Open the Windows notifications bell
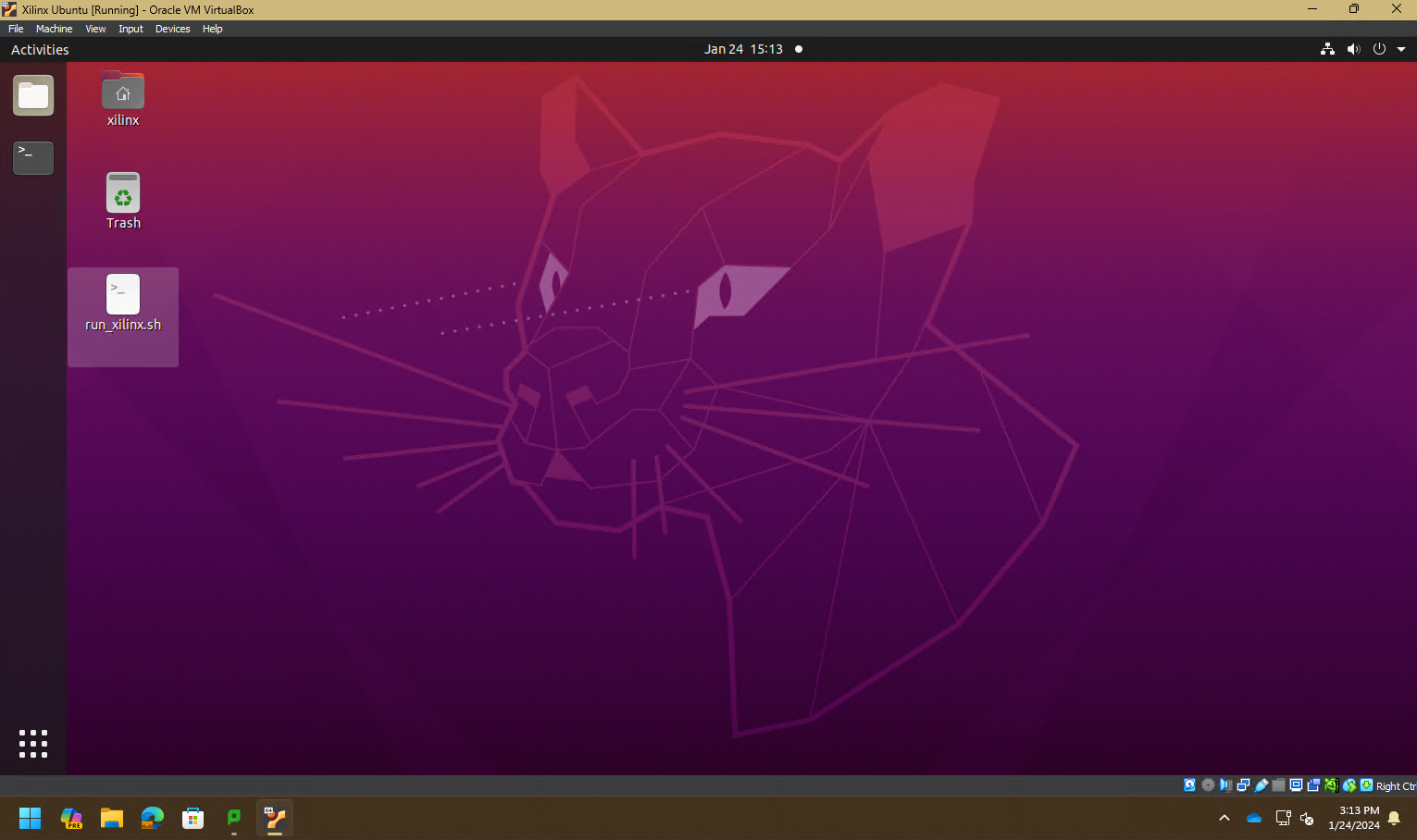 pos(1394,818)
